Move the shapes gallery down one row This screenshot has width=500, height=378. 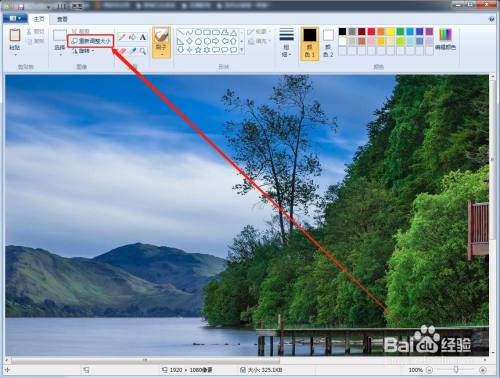point(242,41)
